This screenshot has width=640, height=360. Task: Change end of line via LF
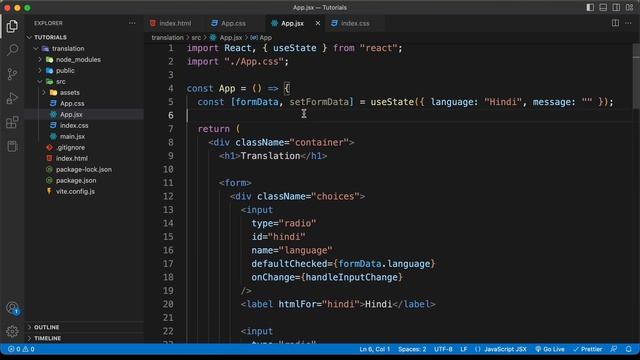(464, 349)
